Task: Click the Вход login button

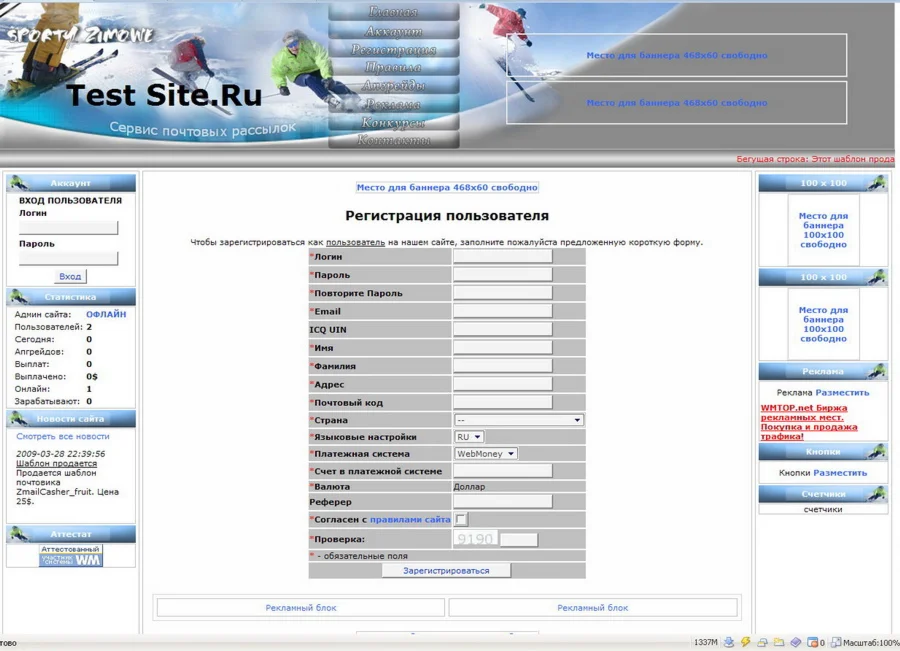Action: coord(70,276)
